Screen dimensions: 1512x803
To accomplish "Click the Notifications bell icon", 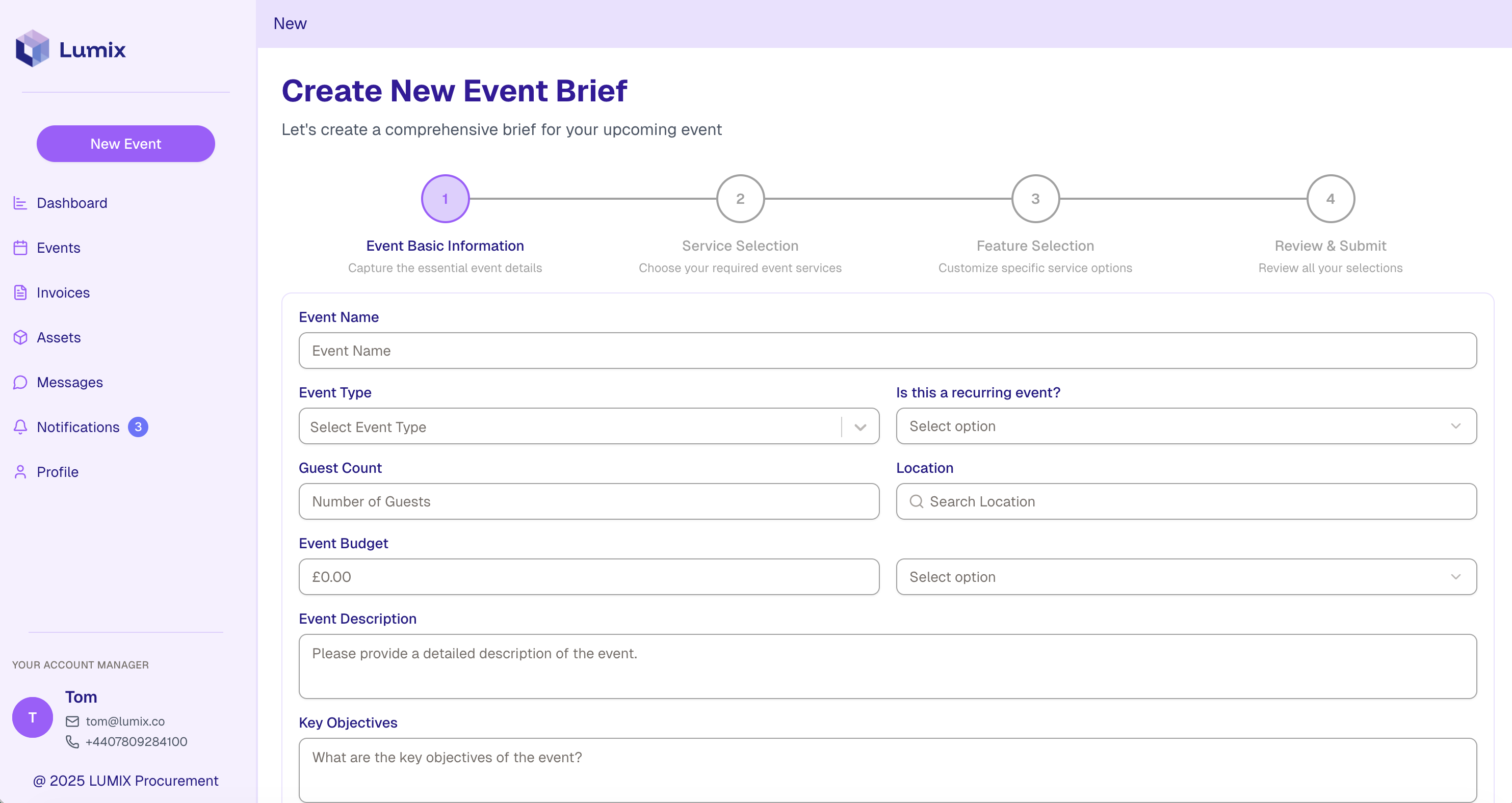I will [20, 427].
